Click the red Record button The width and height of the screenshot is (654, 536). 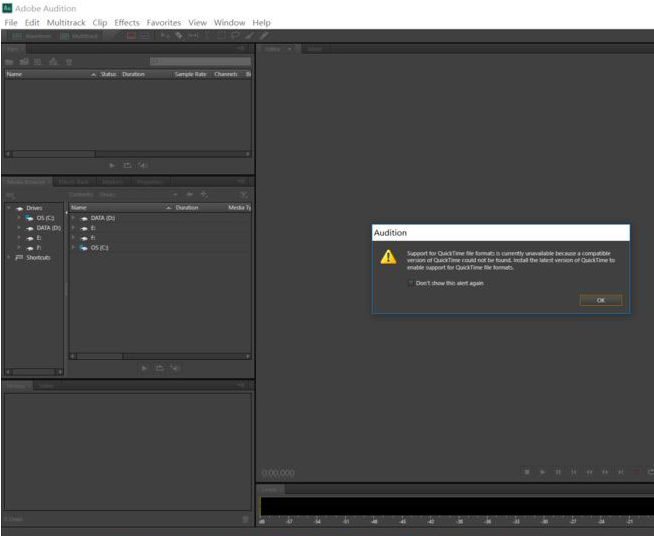pyautogui.click(x=636, y=472)
